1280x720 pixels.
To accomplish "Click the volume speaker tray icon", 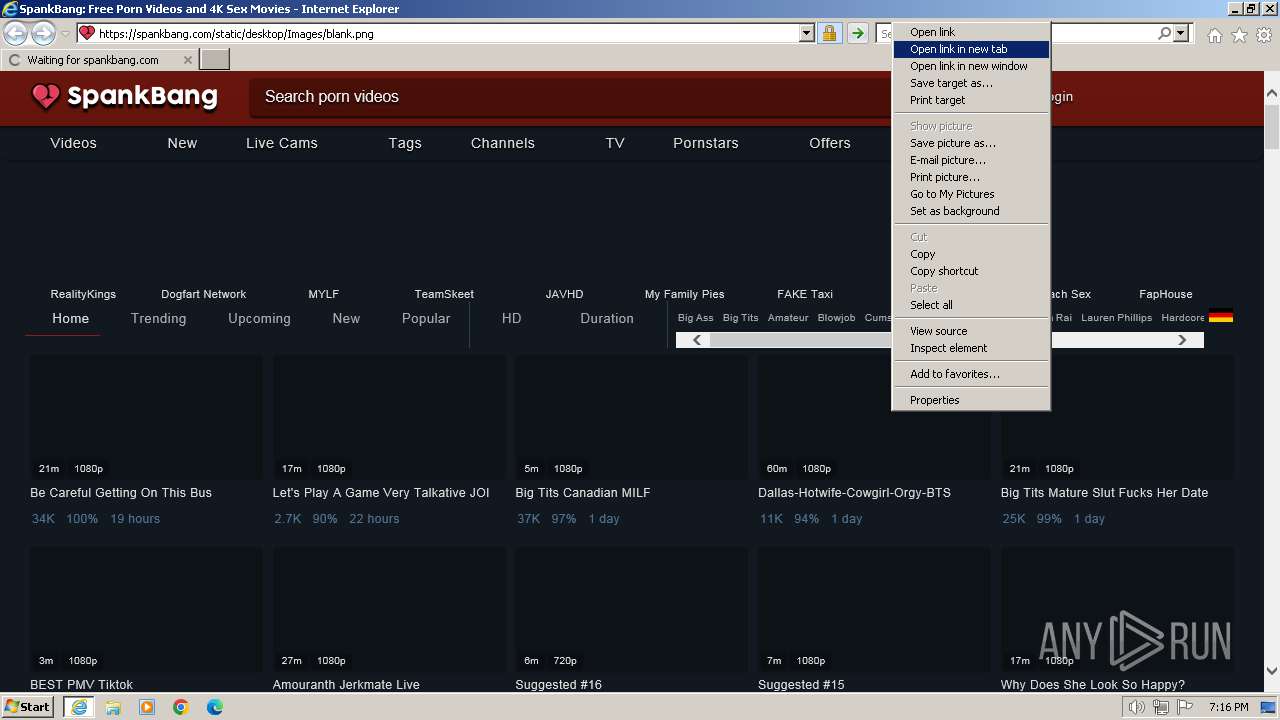I will (x=1137, y=707).
